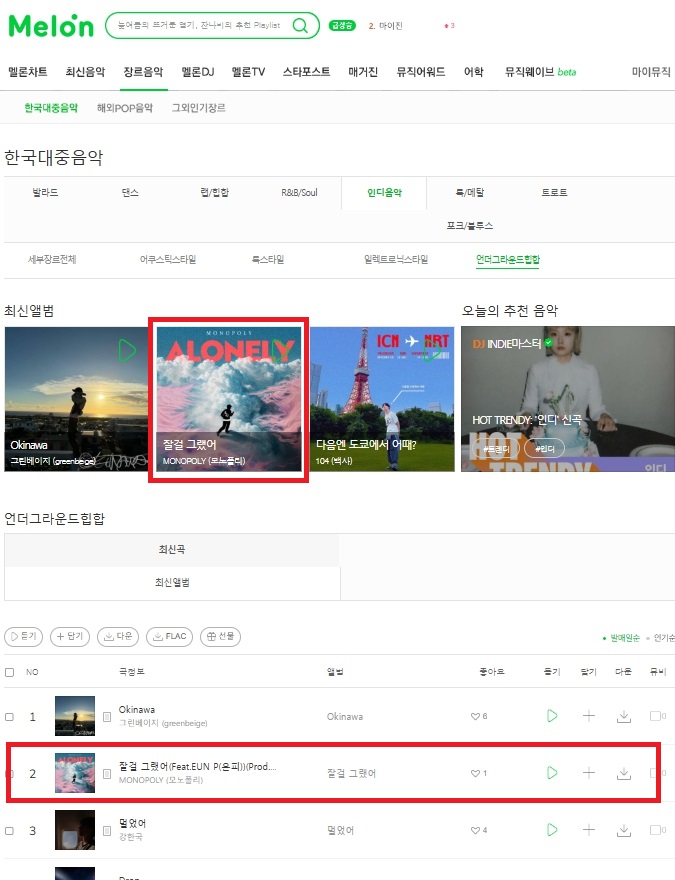Image resolution: width=675 pixels, height=880 pixels.
Task: Open 스타포스트 menu
Action: coord(306,72)
